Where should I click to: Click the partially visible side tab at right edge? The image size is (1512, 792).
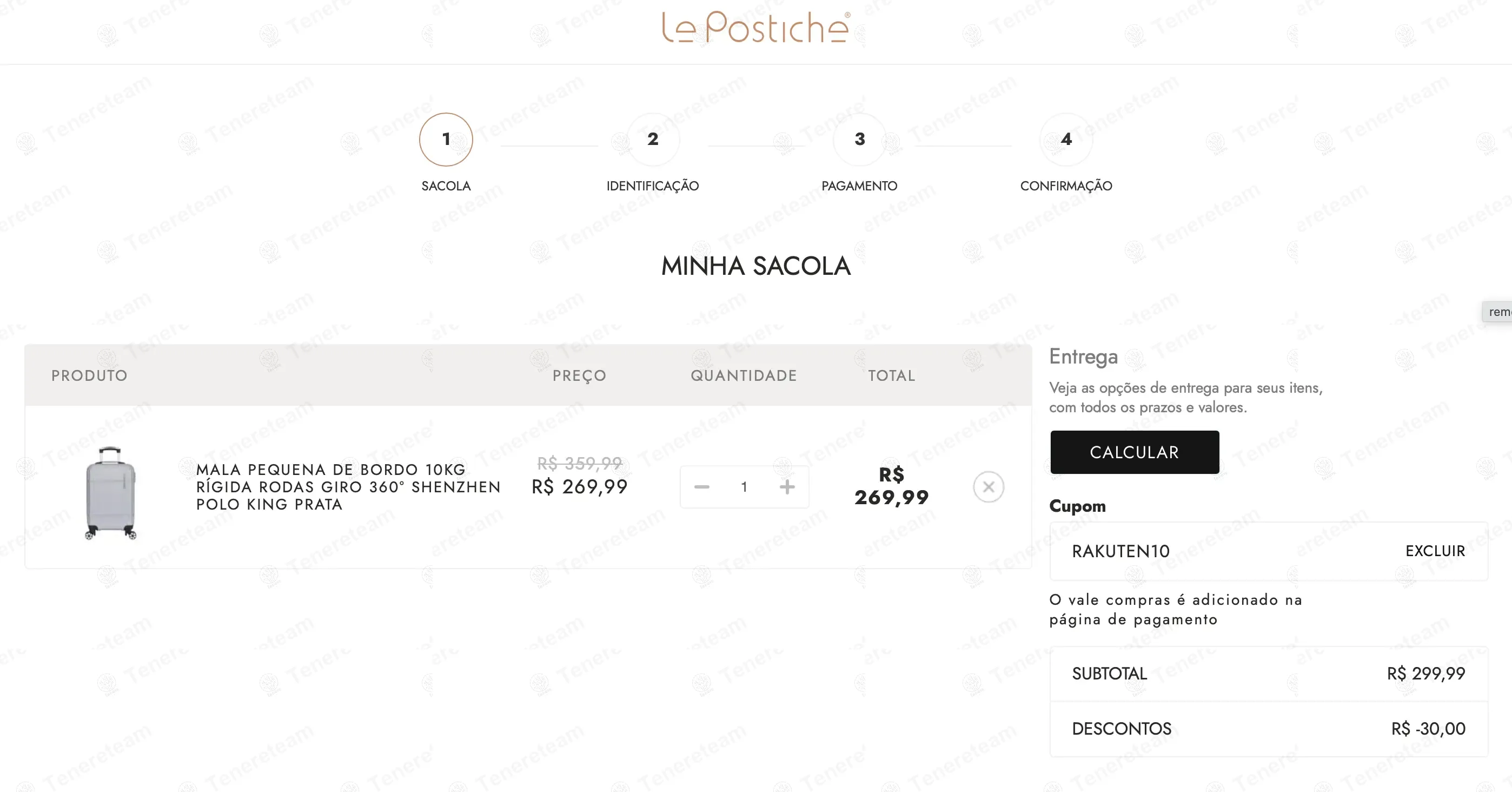(x=1497, y=311)
